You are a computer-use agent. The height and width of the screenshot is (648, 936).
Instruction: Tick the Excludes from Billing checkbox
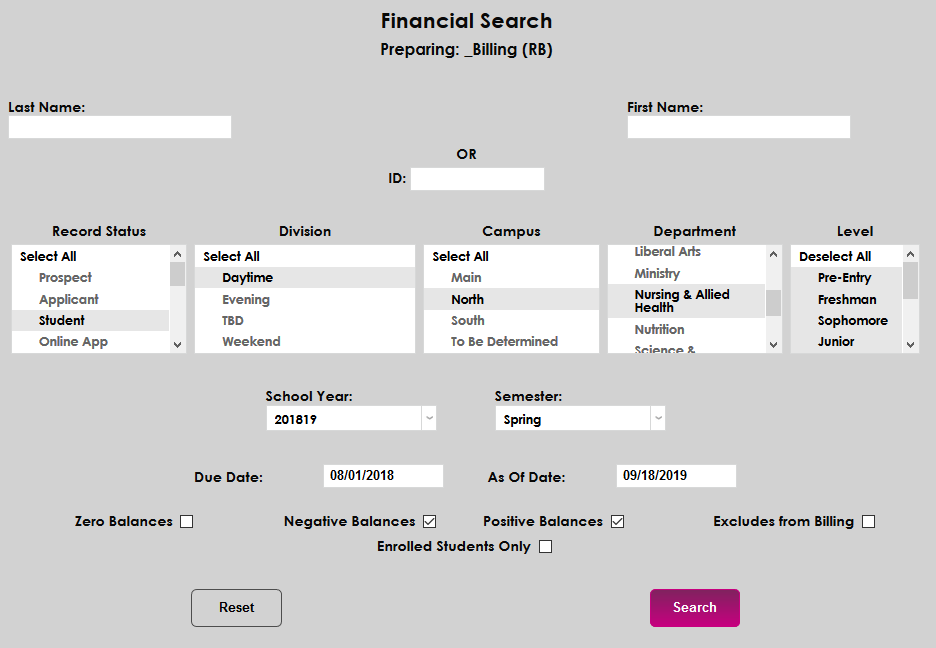tap(868, 521)
